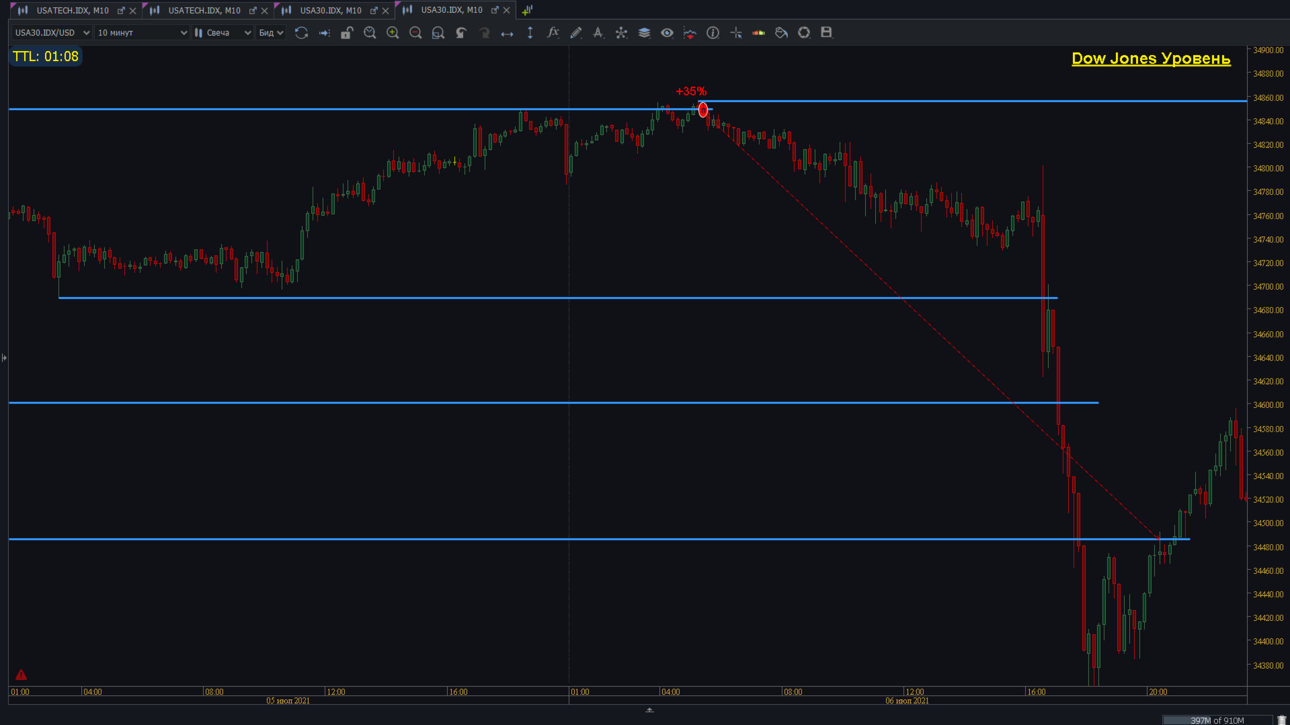Close the inactive USA30.IDX tab
The image size is (1290, 725).
pos(385,11)
